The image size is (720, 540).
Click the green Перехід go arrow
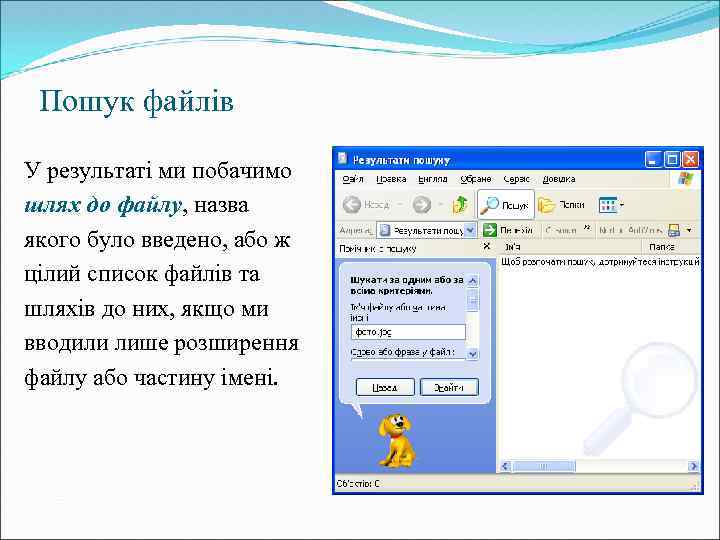pyautogui.click(x=490, y=230)
